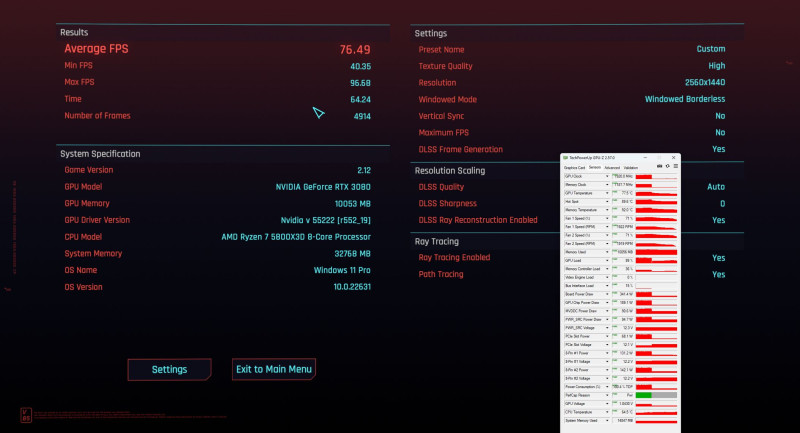This screenshot has height=433, width=800.
Task: Expand the GPU Load sensor dropdown
Action: tap(607, 261)
